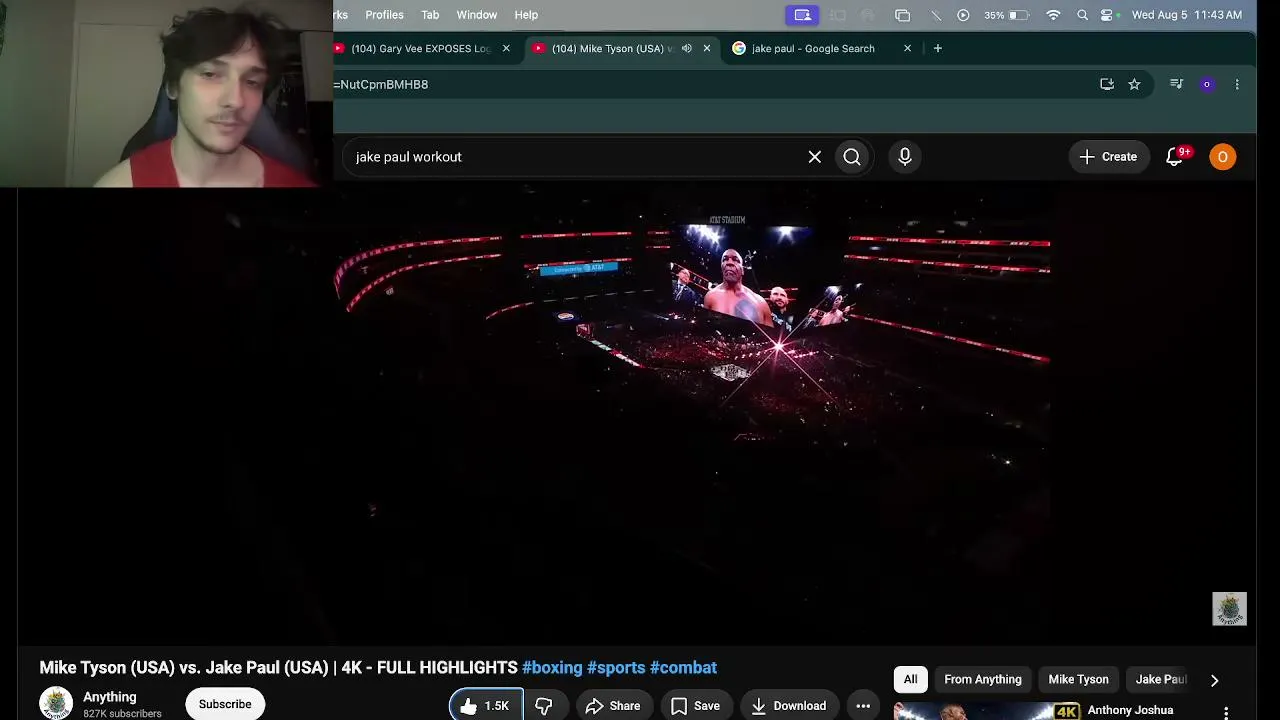Open the YouTube account avatar menu

(x=1222, y=157)
